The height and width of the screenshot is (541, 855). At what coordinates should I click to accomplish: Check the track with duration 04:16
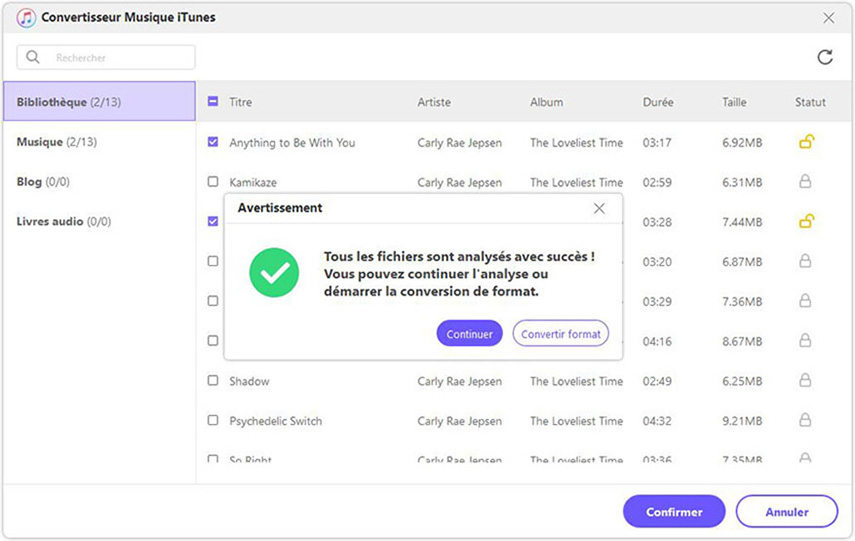213,341
